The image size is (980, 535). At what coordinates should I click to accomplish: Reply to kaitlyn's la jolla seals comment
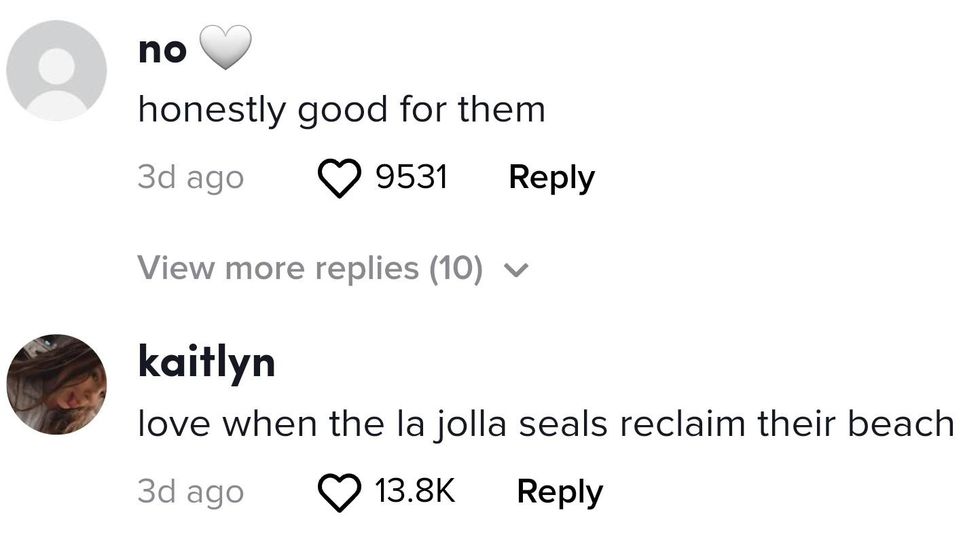559,492
